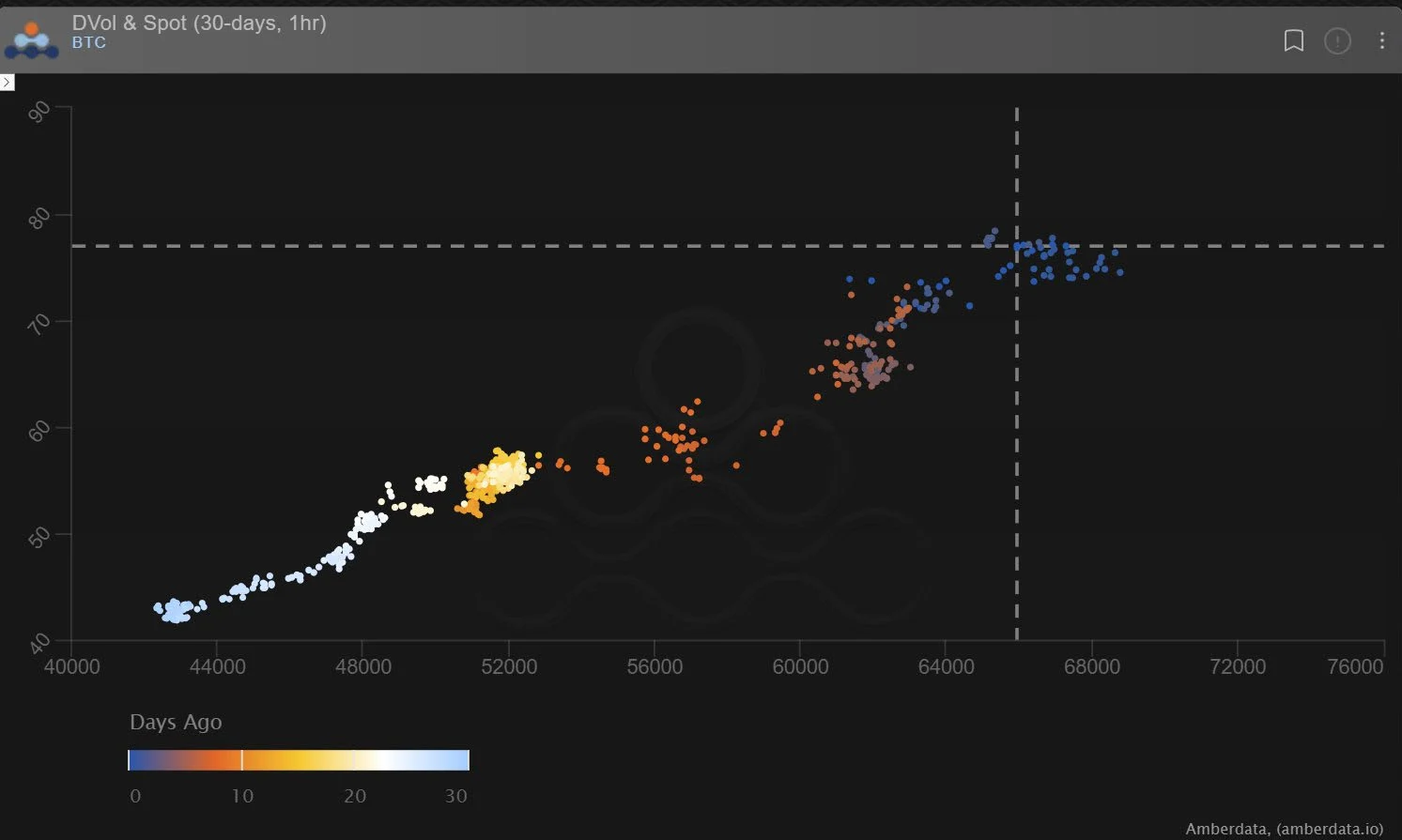The image size is (1402, 840).
Task: Click the 90 y-axis label
Action: [x=39, y=113]
